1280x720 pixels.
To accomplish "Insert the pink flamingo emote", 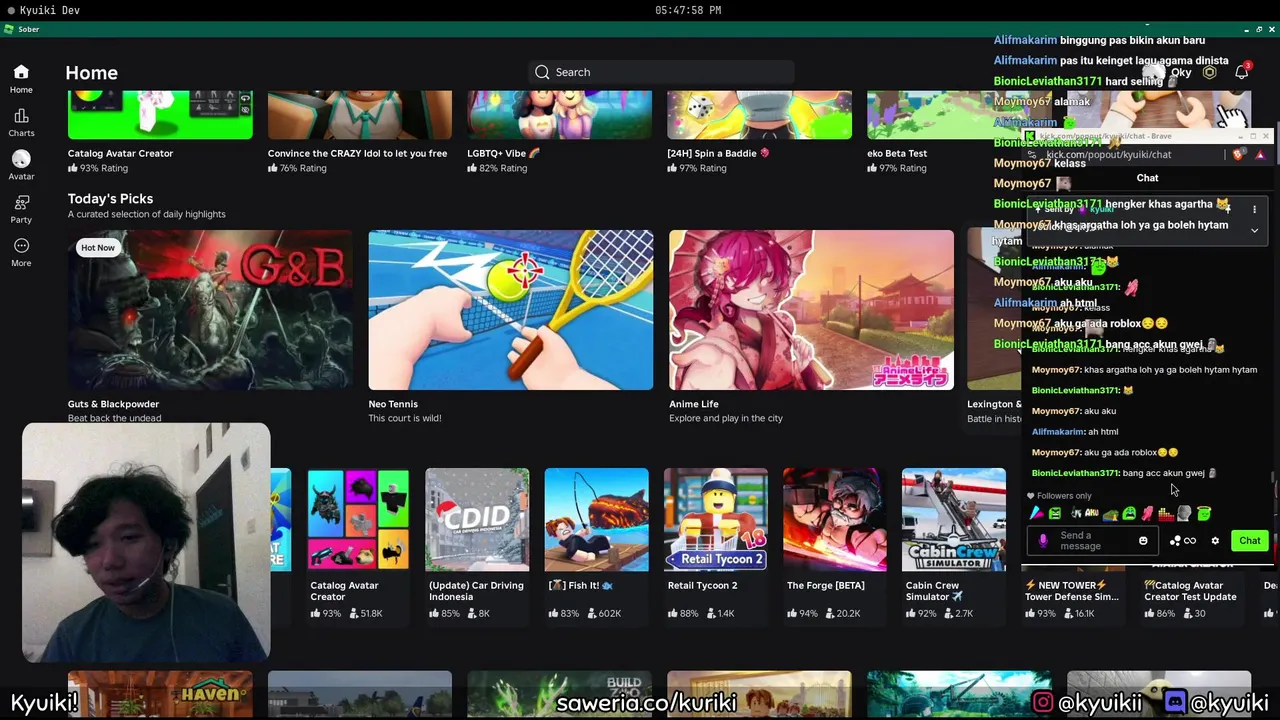I will [x=1147, y=514].
